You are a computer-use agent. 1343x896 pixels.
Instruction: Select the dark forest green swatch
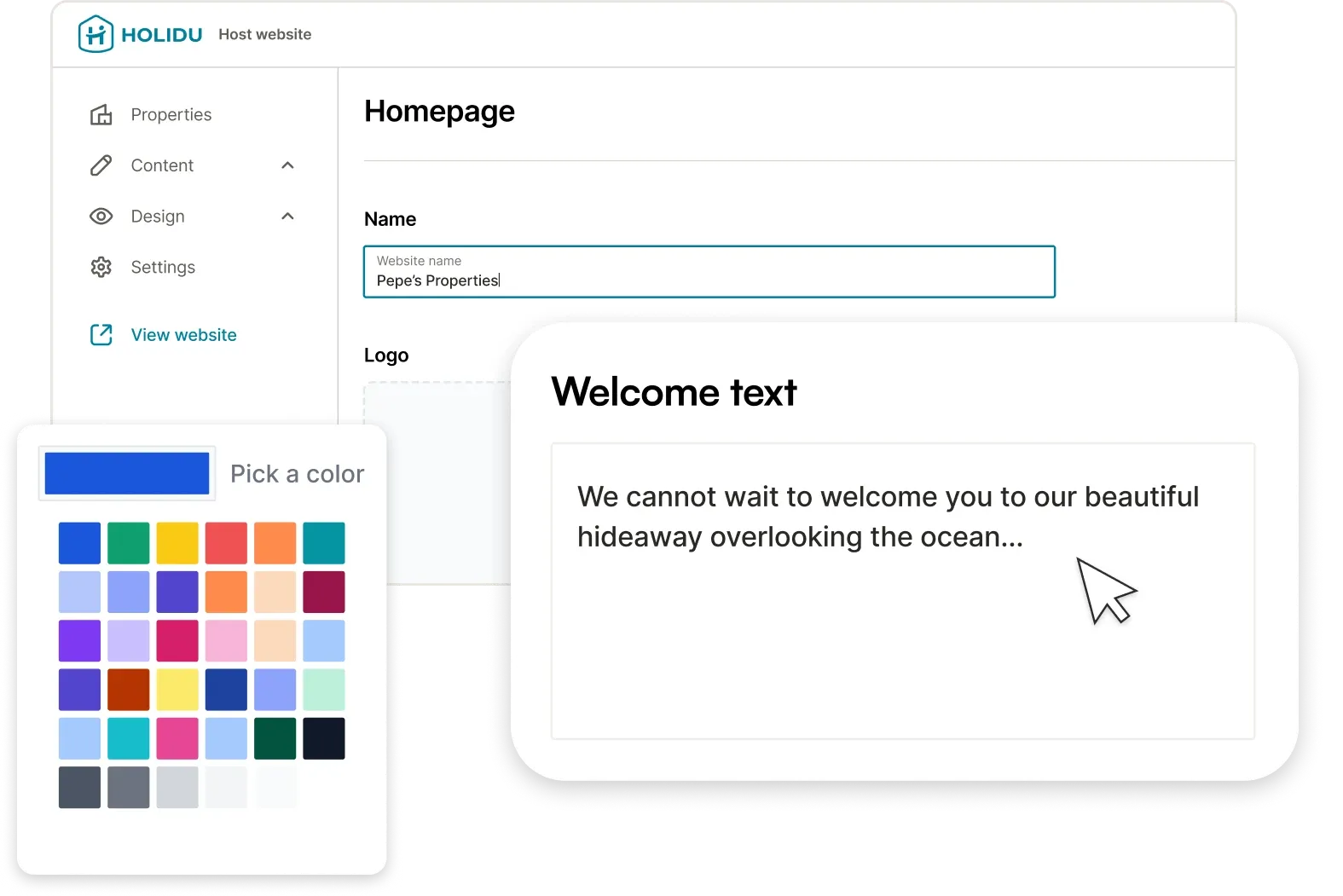pyautogui.click(x=275, y=738)
